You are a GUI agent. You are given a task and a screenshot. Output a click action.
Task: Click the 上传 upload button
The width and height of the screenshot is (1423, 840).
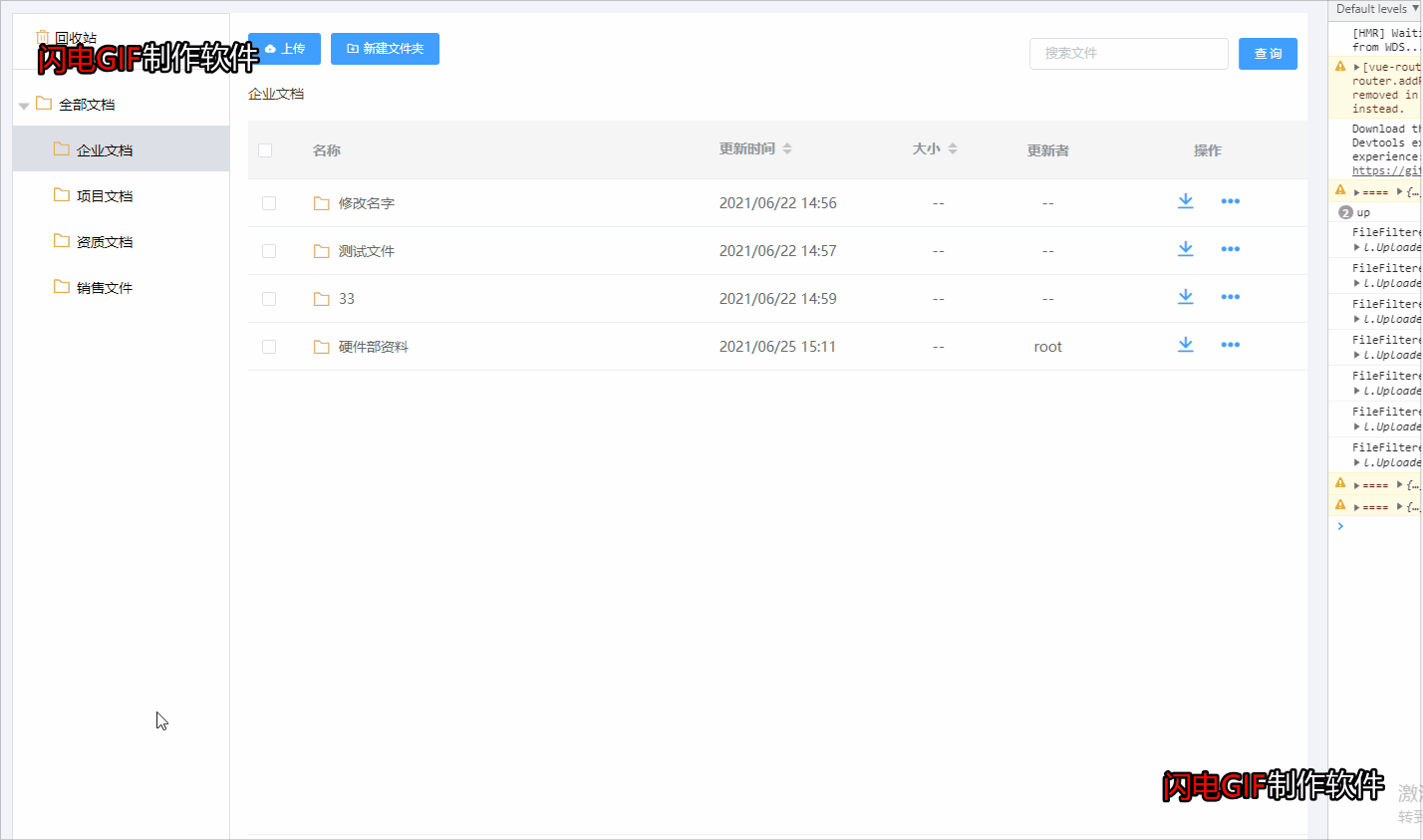coord(284,49)
